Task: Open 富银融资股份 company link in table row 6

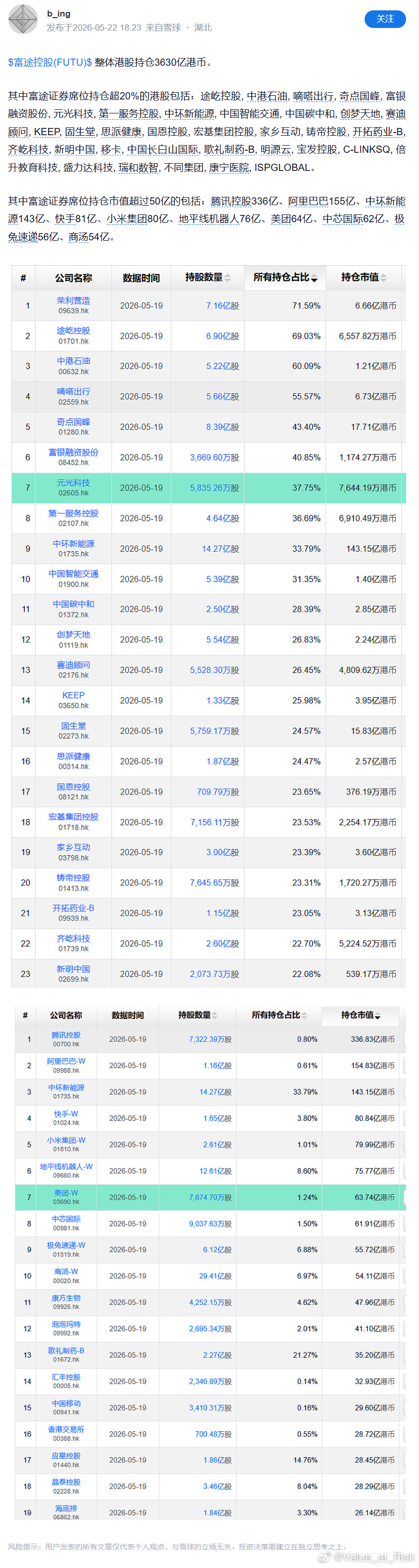Action: [74, 452]
